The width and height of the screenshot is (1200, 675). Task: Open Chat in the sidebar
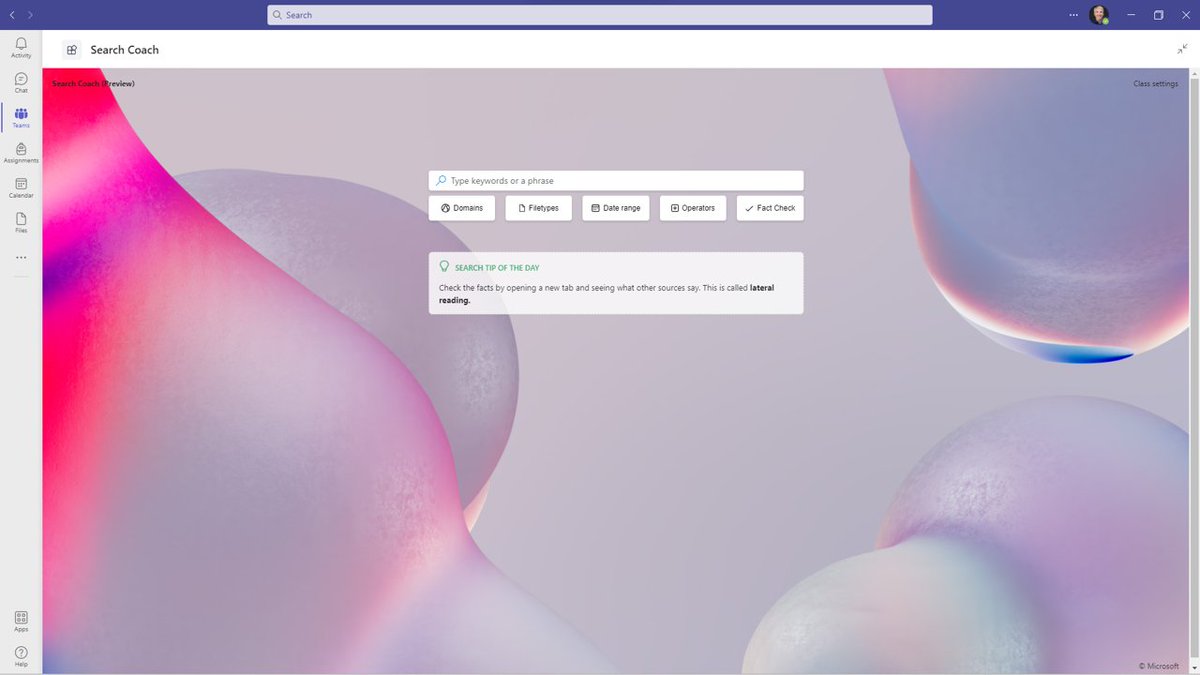[x=21, y=83]
